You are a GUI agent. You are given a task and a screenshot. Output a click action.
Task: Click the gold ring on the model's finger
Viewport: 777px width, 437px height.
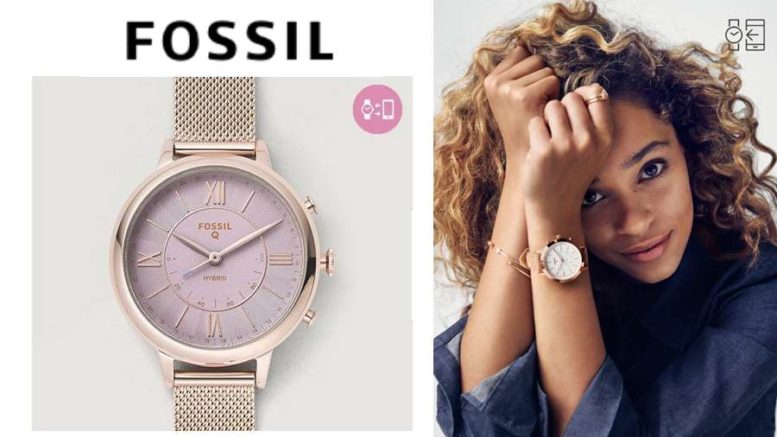coord(597,95)
